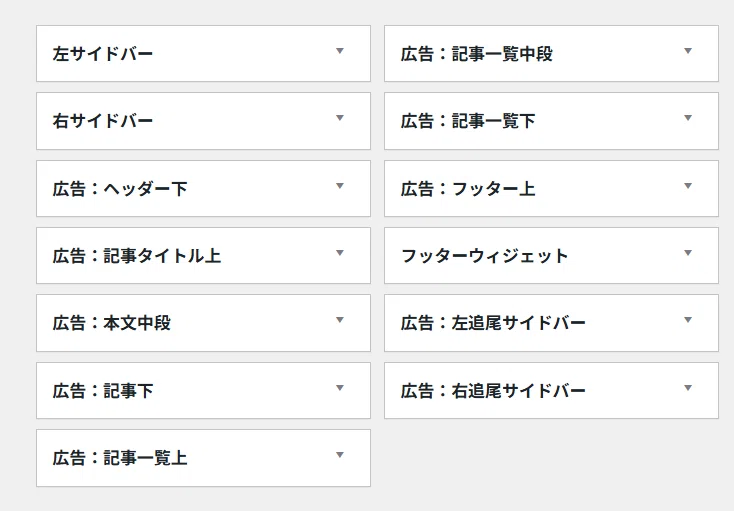Select the 広告：本文中段 heading
734x511 pixels.
(x=112, y=323)
